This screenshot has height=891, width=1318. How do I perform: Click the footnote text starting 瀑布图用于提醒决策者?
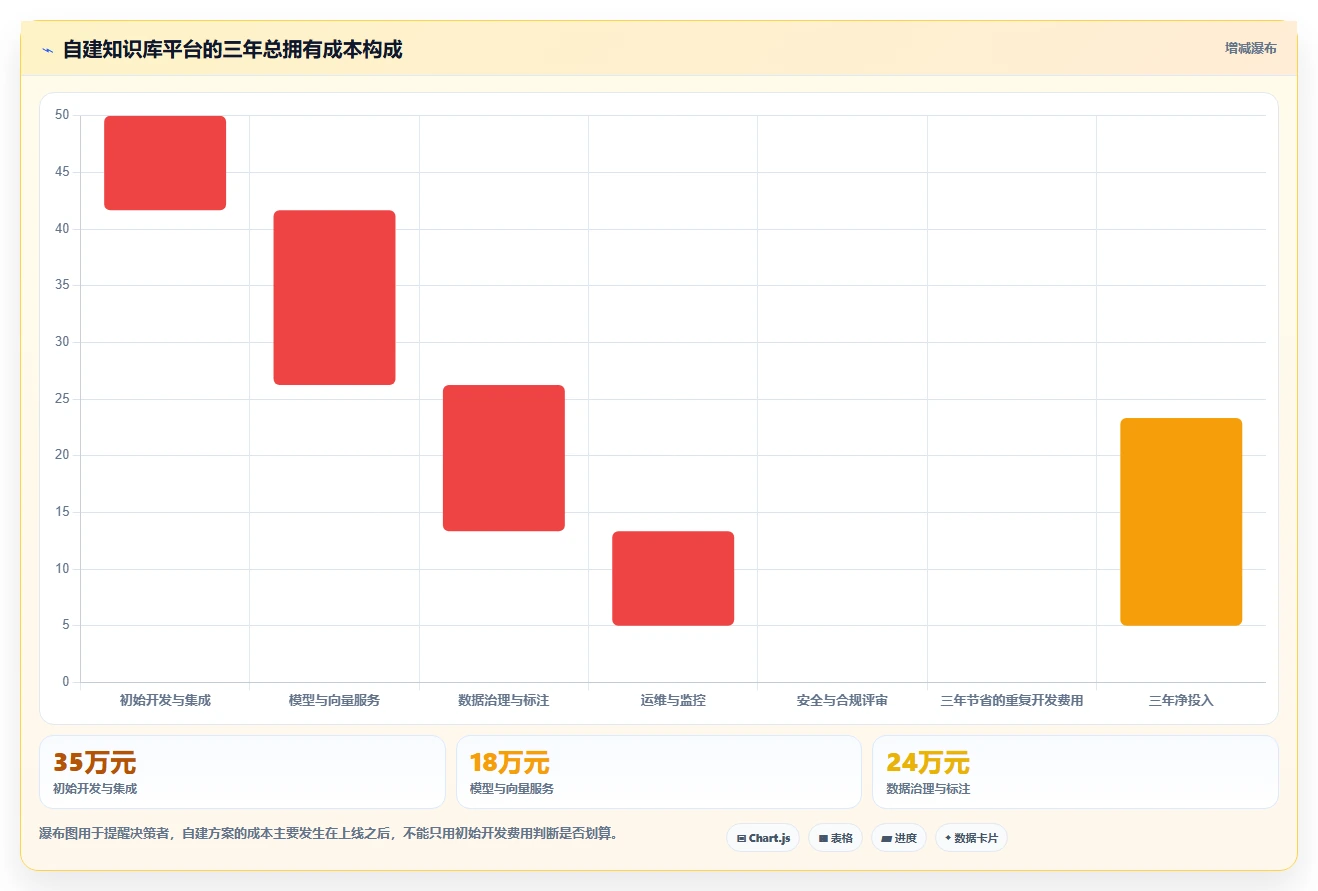tap(328, 833)
